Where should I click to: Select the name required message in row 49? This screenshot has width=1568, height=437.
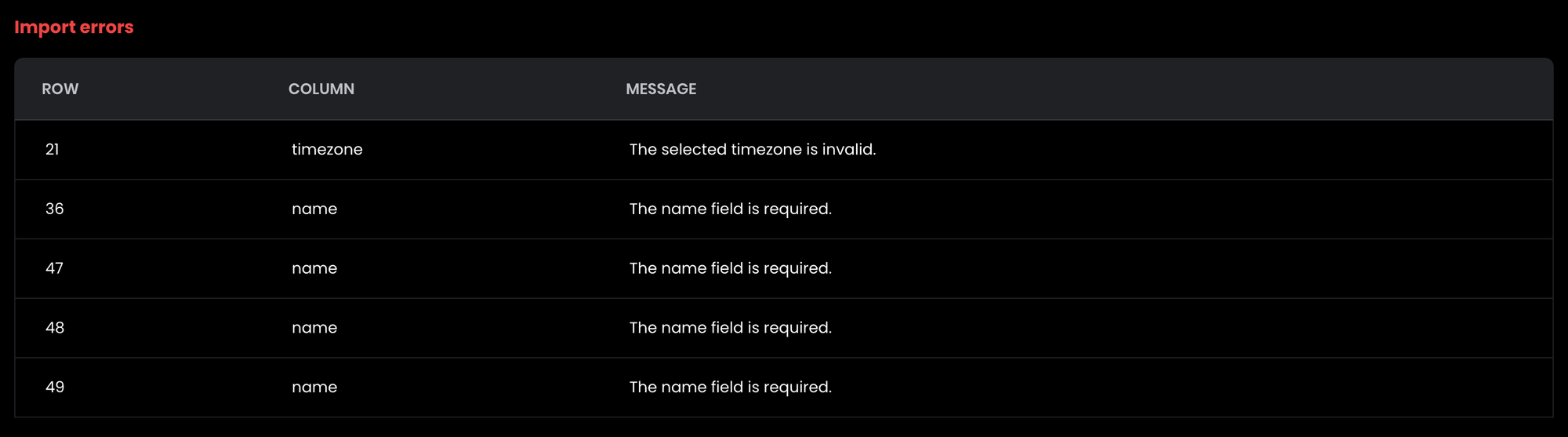pos(730,388)
